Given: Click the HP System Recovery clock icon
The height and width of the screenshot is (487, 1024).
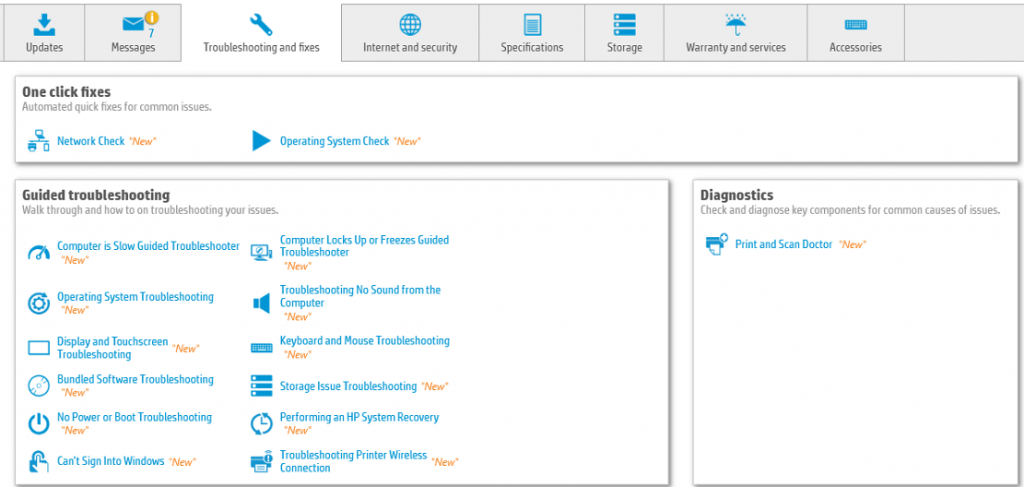Looking at the screenshot, I should point(261,423).
